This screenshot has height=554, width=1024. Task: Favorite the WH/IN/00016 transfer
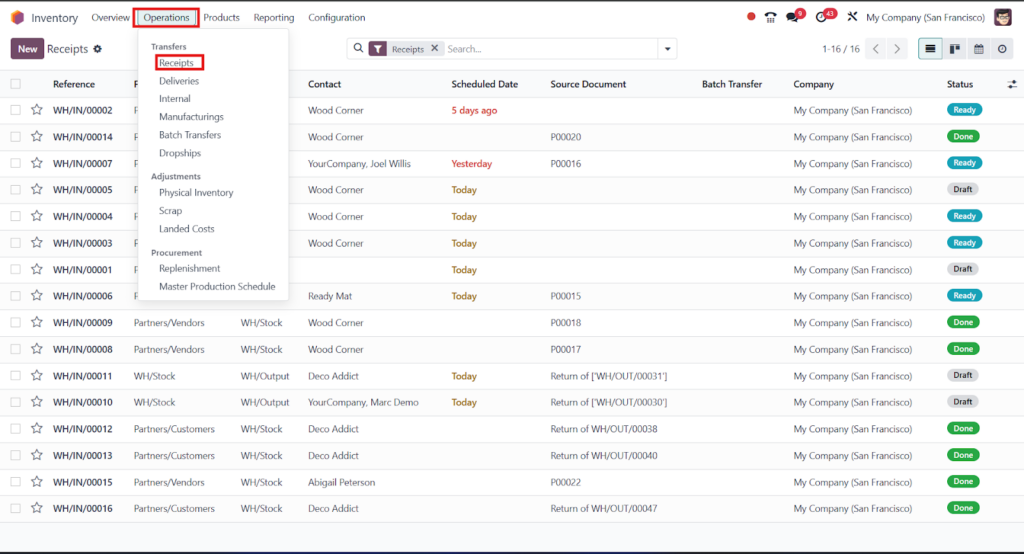coord(37,508)
